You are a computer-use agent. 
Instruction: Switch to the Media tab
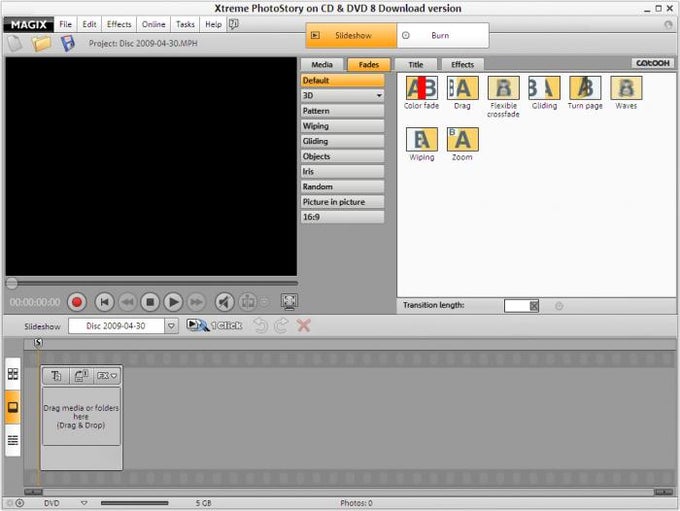point(322,65)
